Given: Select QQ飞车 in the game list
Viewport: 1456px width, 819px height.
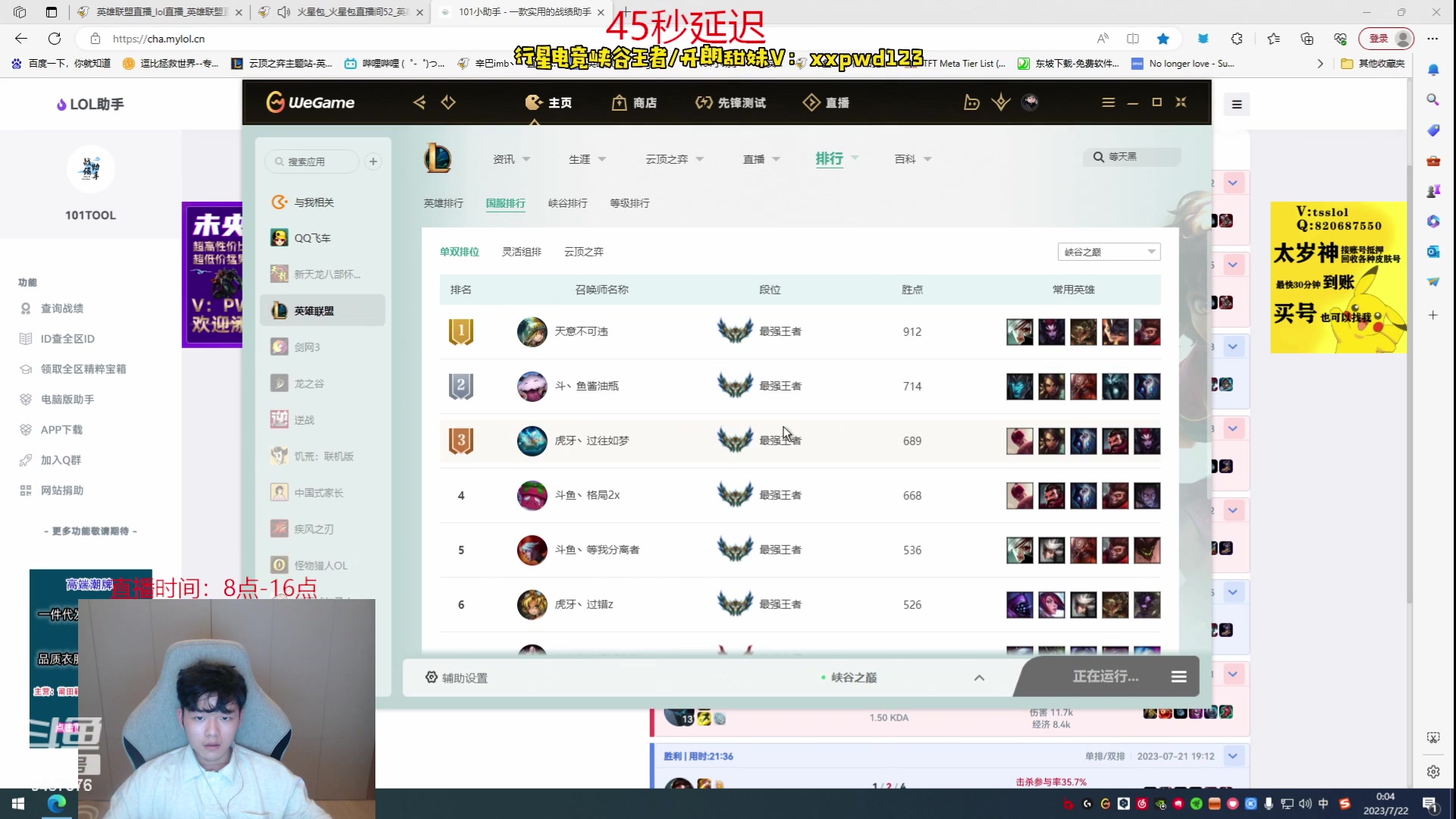Looking at the screenshot, I should [312, 238].
